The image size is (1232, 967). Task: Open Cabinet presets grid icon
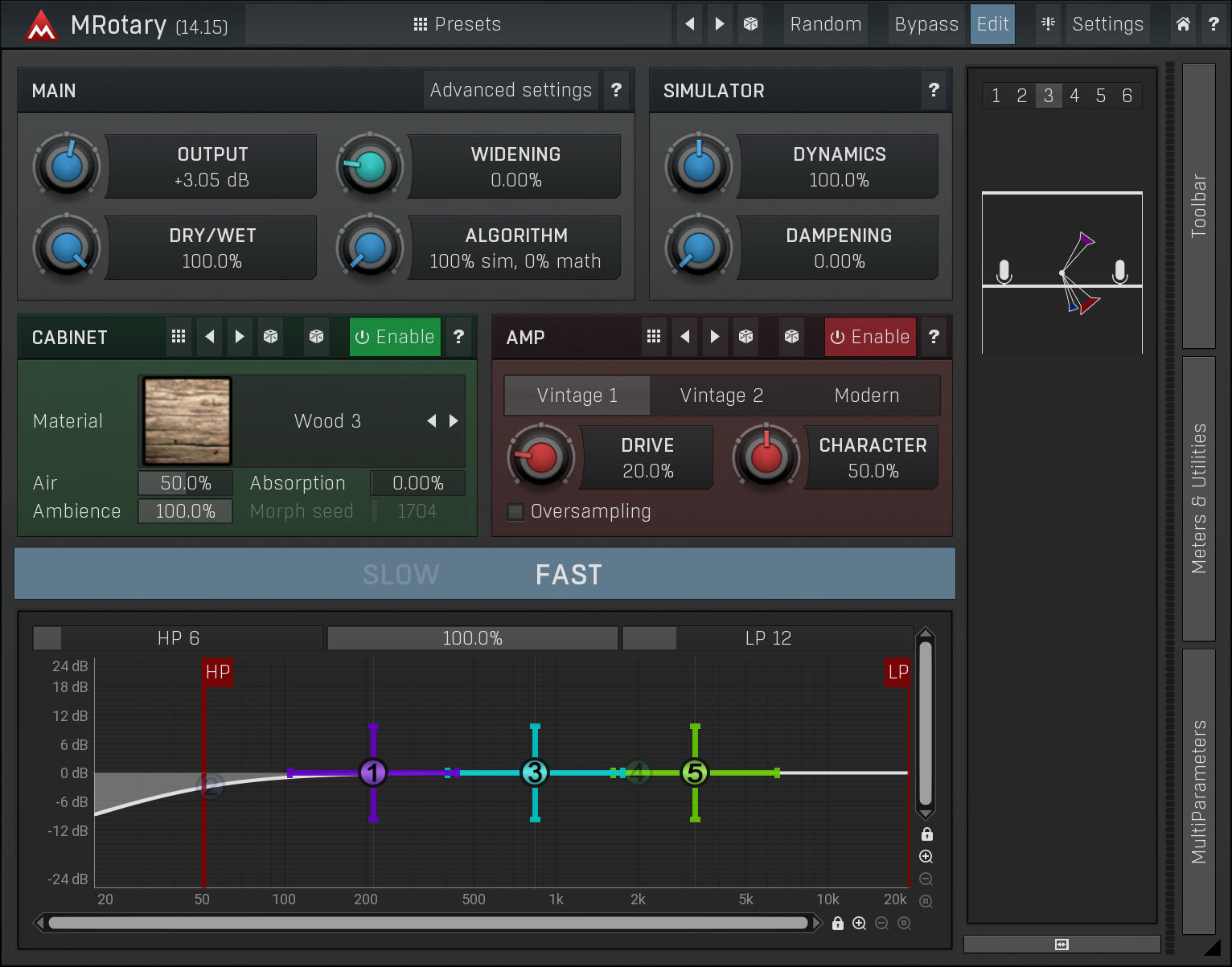coord(179,337)
